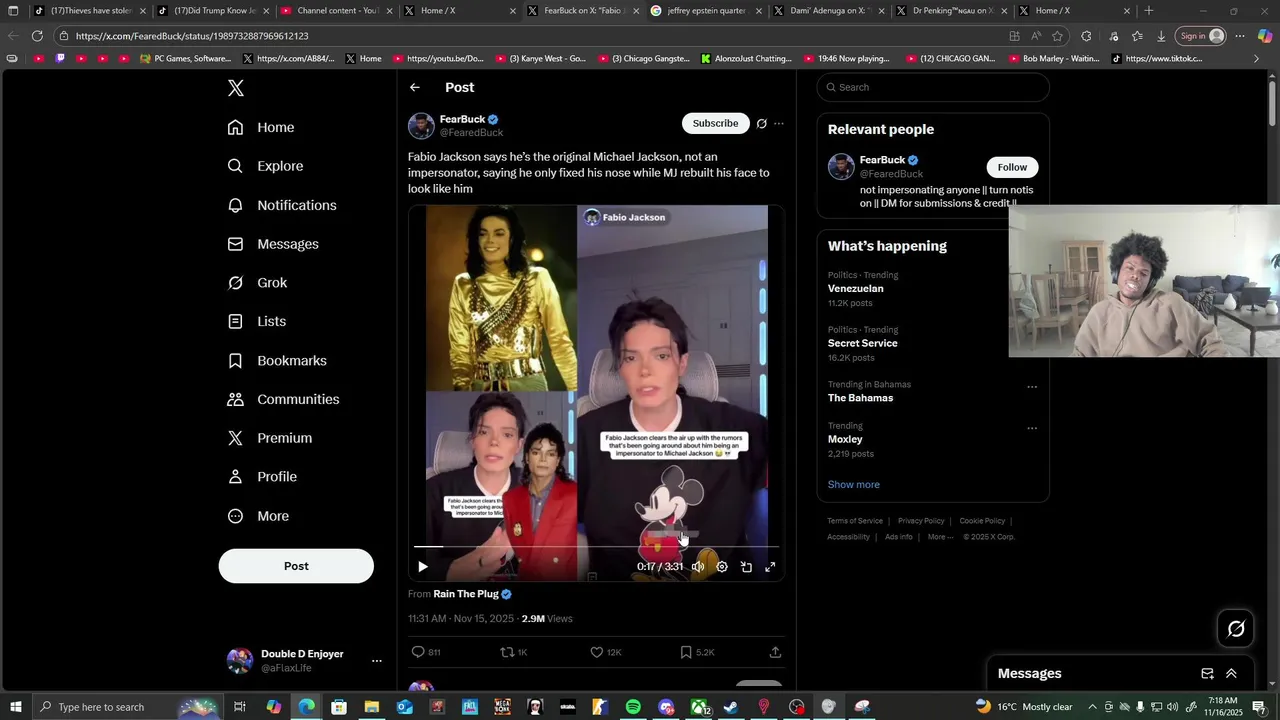This screenshot has width=1280, height=720.
Task: Show more bookmarks chevron
Action: [x=1257, y=59]
